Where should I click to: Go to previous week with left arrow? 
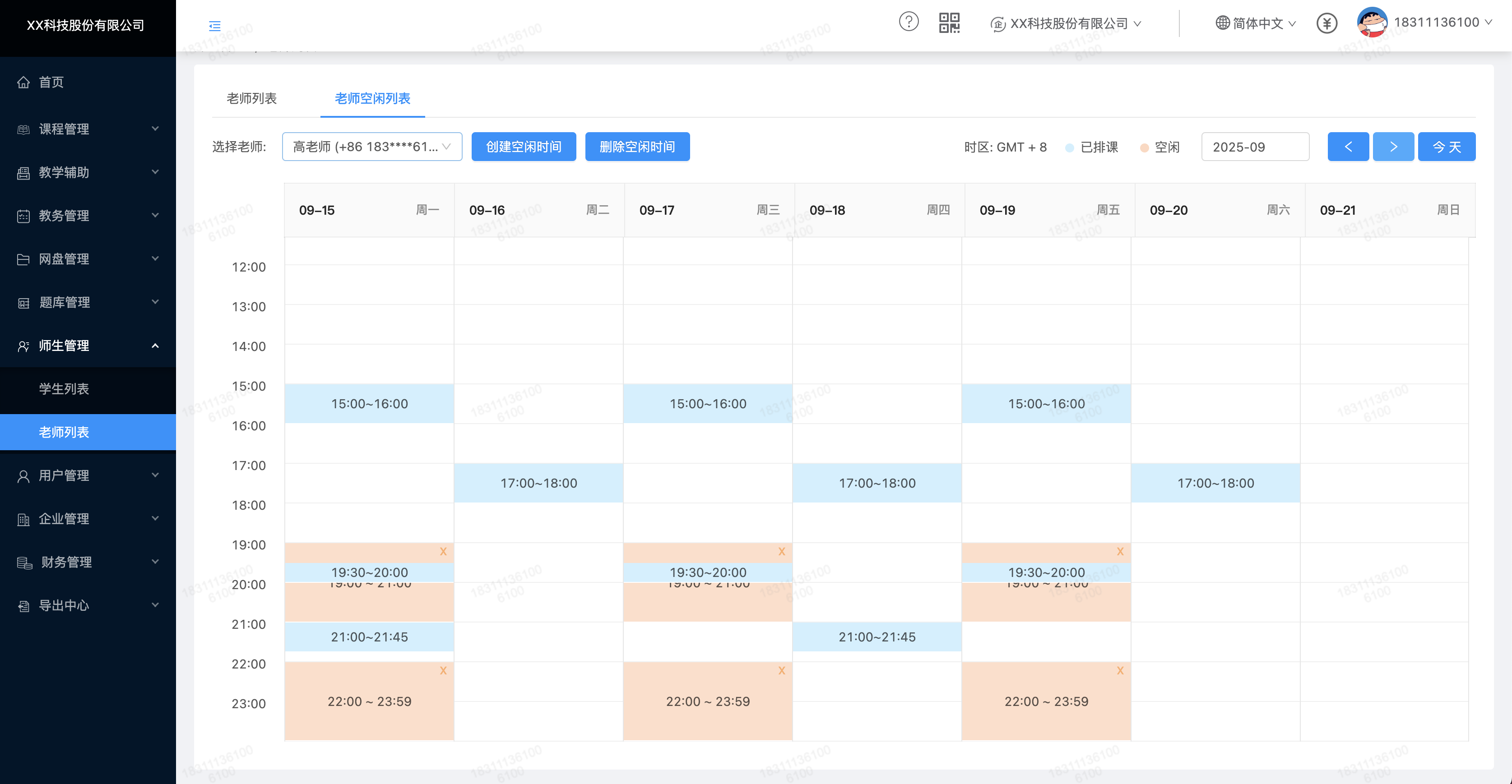click(1348, 147)
